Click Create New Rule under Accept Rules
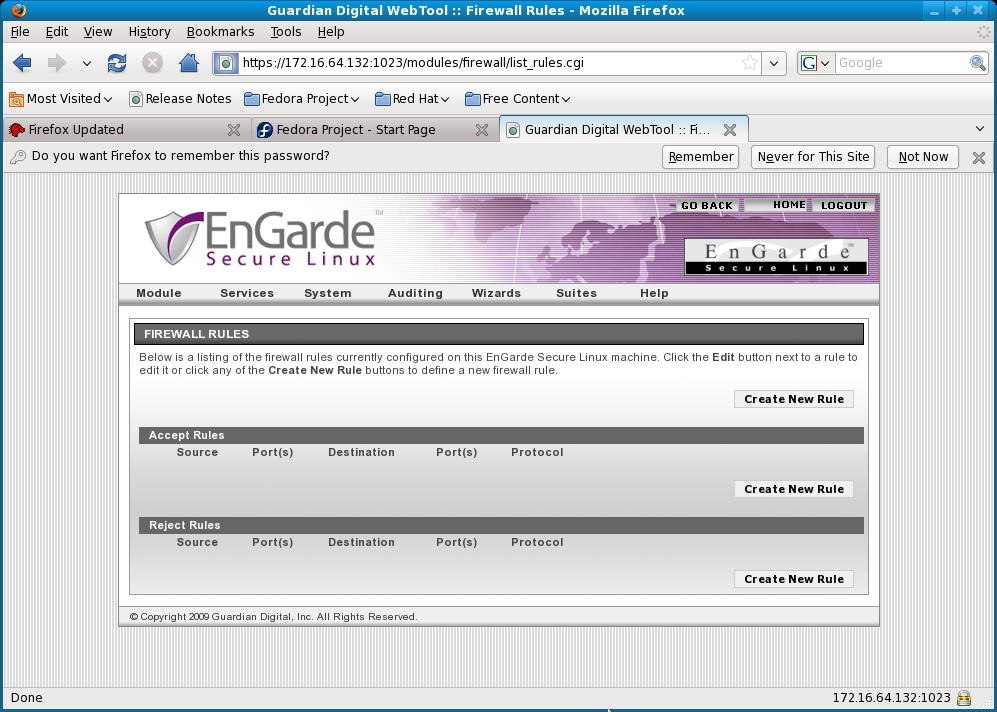Viewport: 997px width, 712px height. click(794, 490)
